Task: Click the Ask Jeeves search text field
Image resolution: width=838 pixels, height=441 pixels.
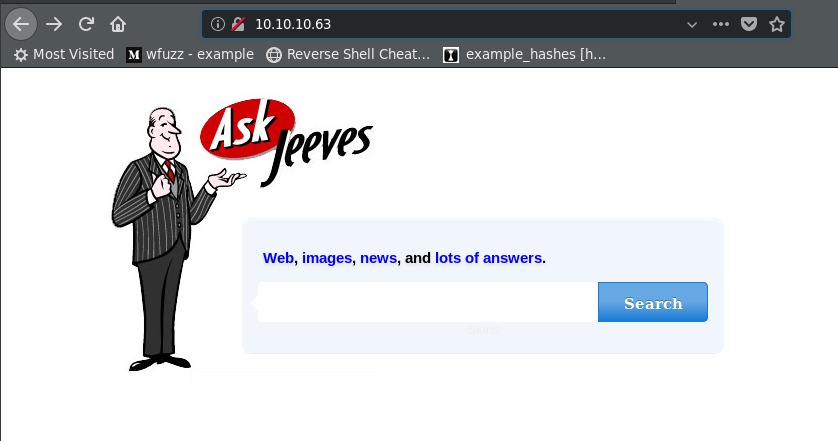Action: [x=428, y=302]
